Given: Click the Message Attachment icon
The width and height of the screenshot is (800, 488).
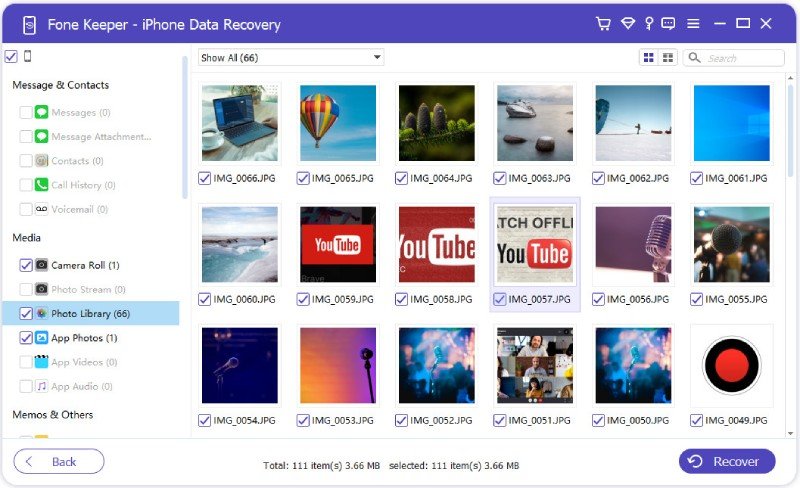Looking at the screenshot, I should click(41, 136).
